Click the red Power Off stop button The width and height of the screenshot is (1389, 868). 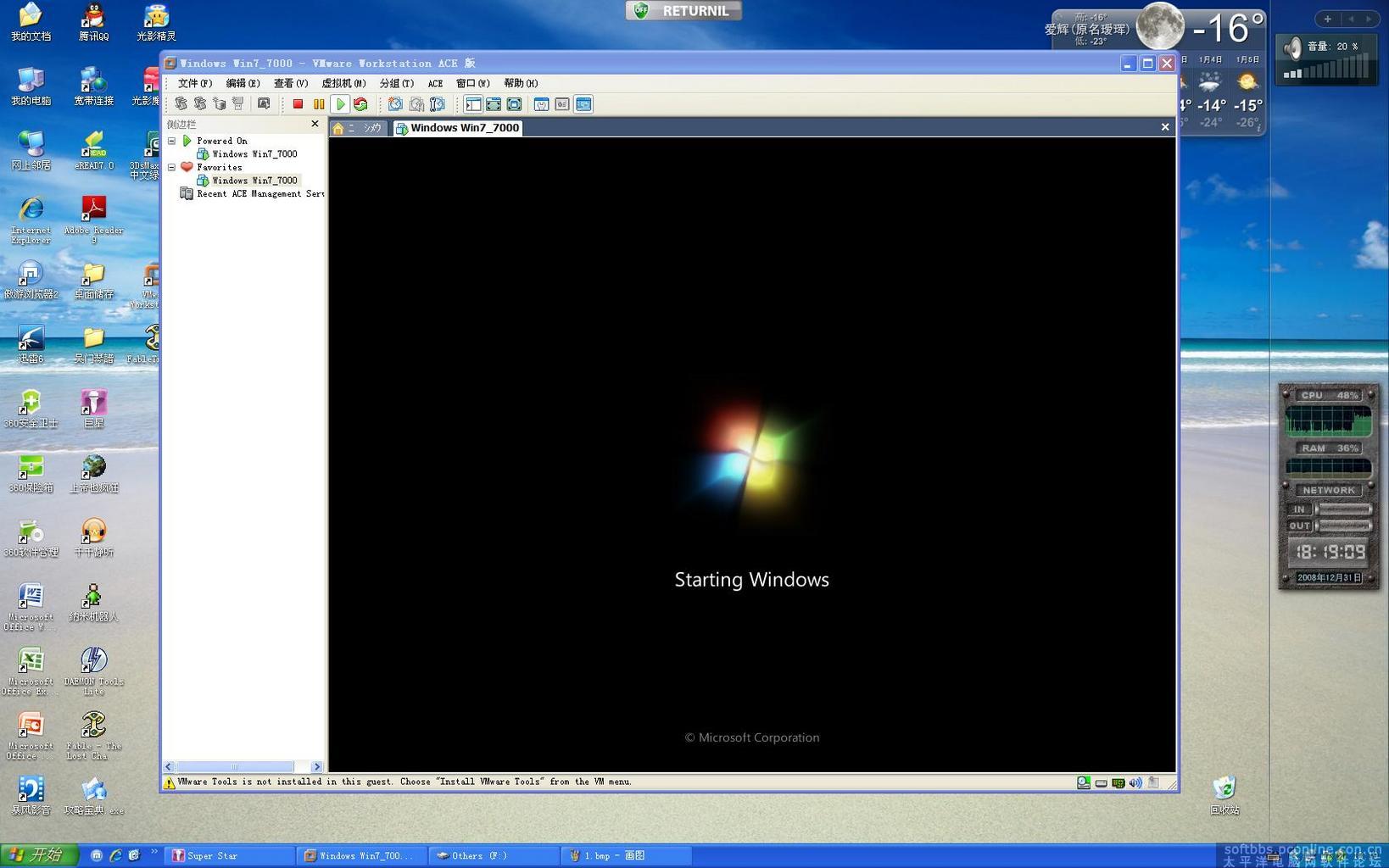[x=298, y=104]
